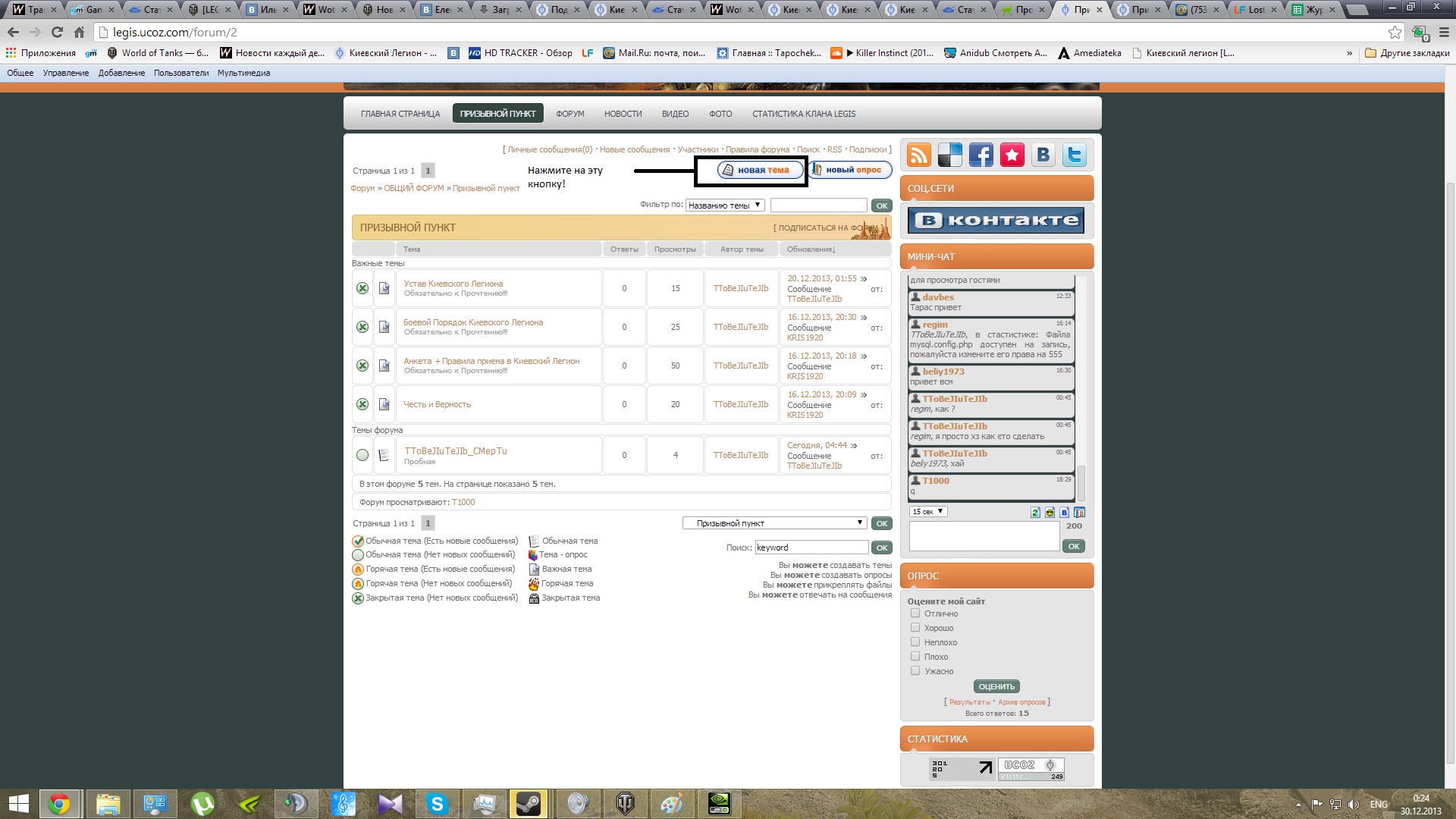Click the red star bookmark icon
This screenshot has width=1456, height=819.
1012,155
